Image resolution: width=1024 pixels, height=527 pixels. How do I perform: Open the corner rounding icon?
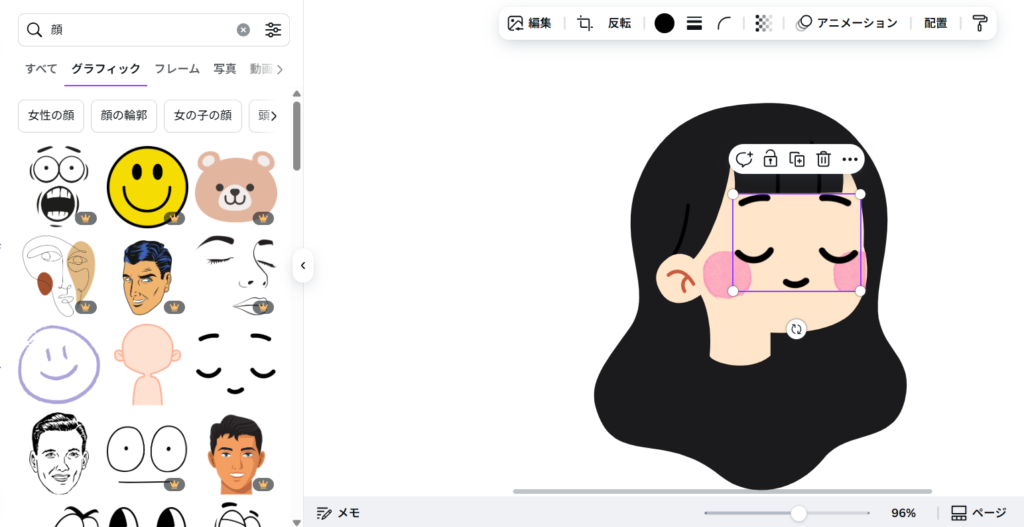point(724,24)
